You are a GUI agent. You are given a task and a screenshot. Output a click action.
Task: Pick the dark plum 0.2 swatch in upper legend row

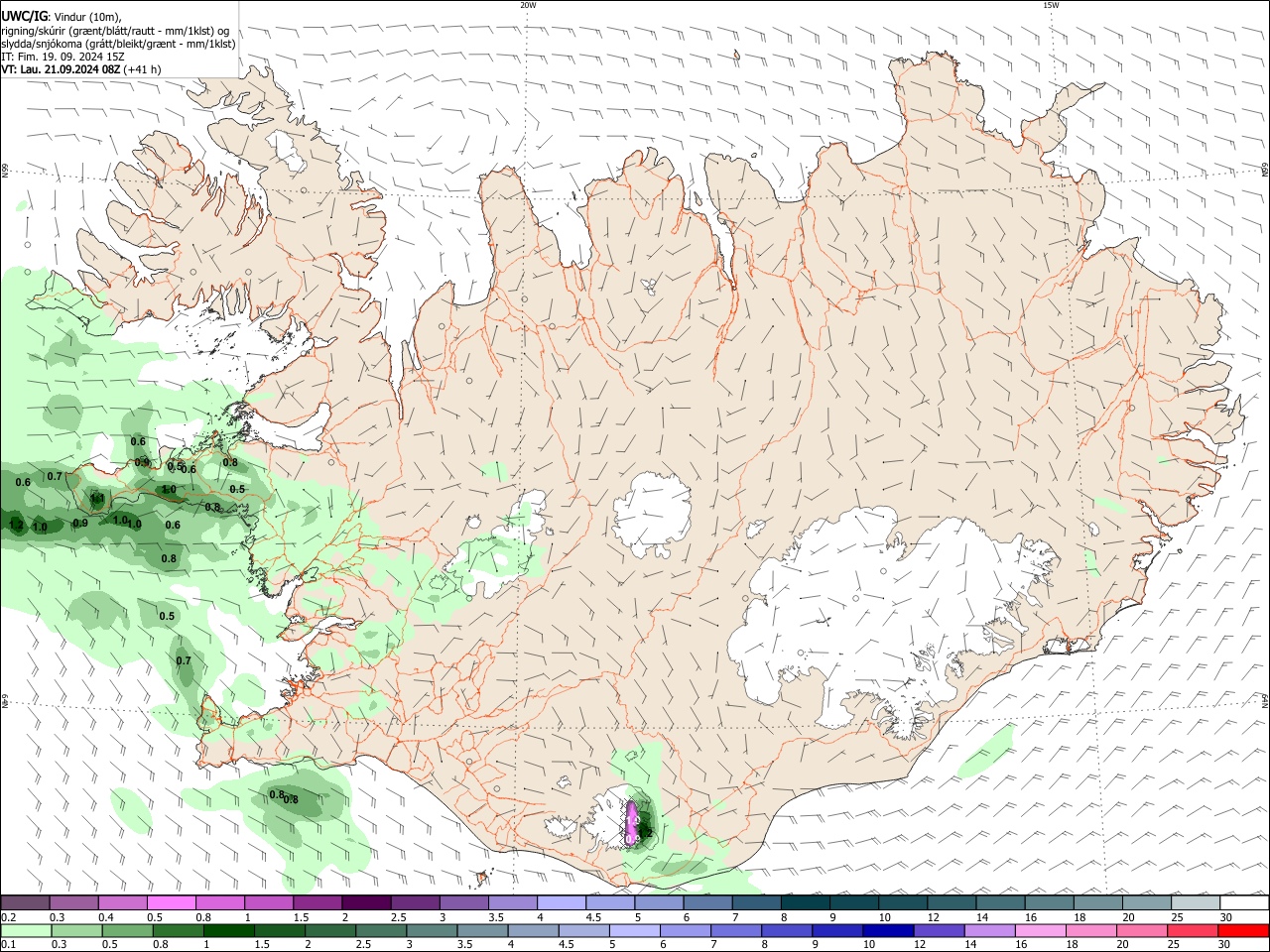[x=25, y=903]
